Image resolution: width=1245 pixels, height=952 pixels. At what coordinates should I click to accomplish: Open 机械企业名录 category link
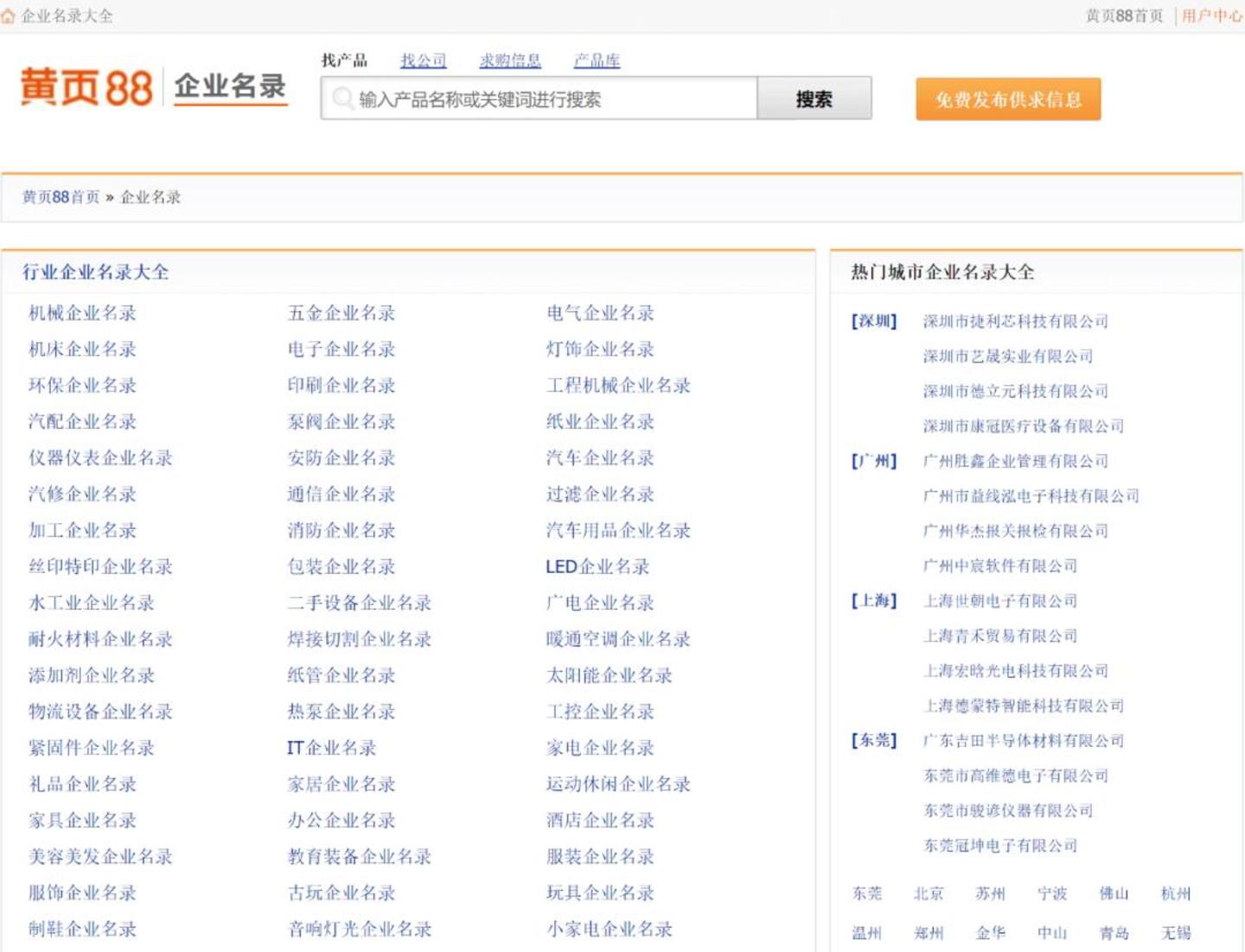coord(82,313)
